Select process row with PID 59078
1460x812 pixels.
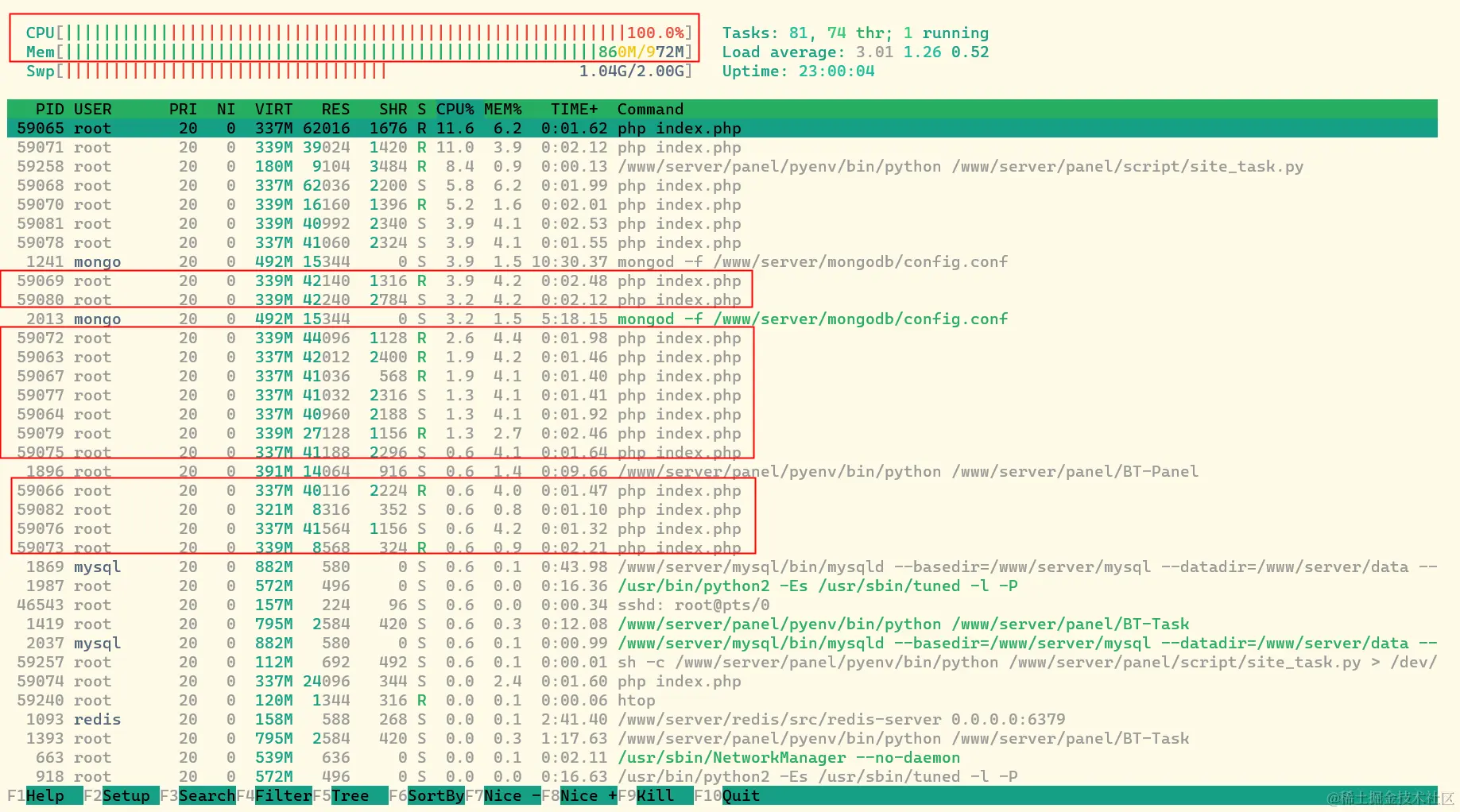coord(722,242)
